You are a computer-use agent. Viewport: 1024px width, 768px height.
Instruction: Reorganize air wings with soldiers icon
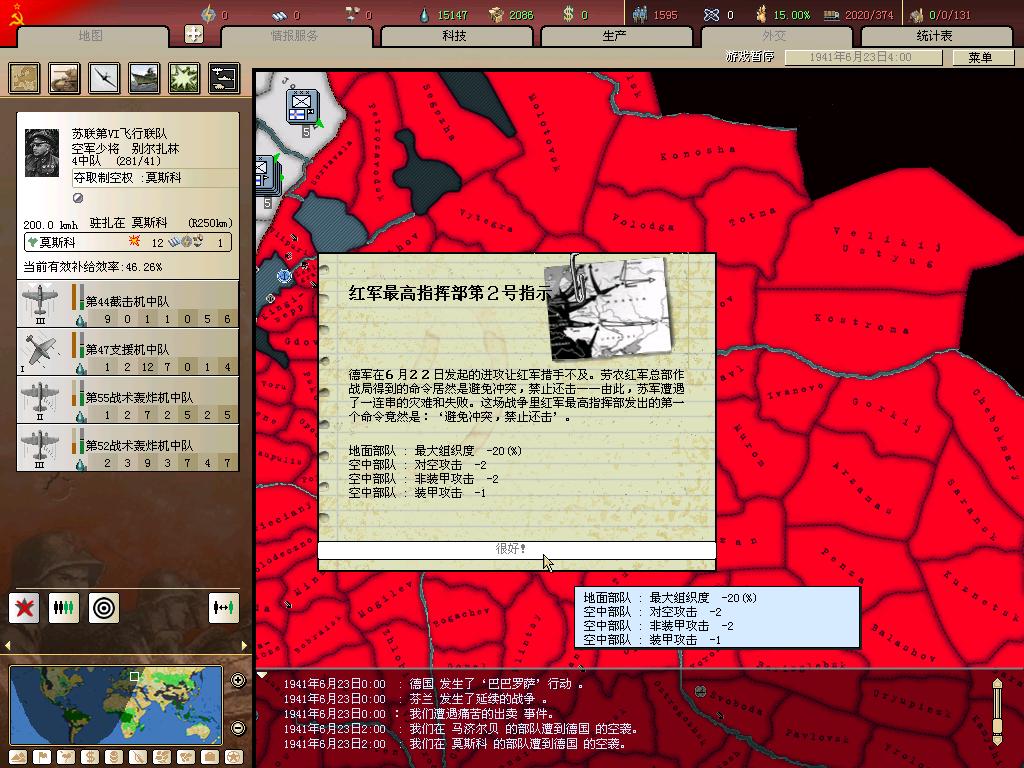coord(64,608)
